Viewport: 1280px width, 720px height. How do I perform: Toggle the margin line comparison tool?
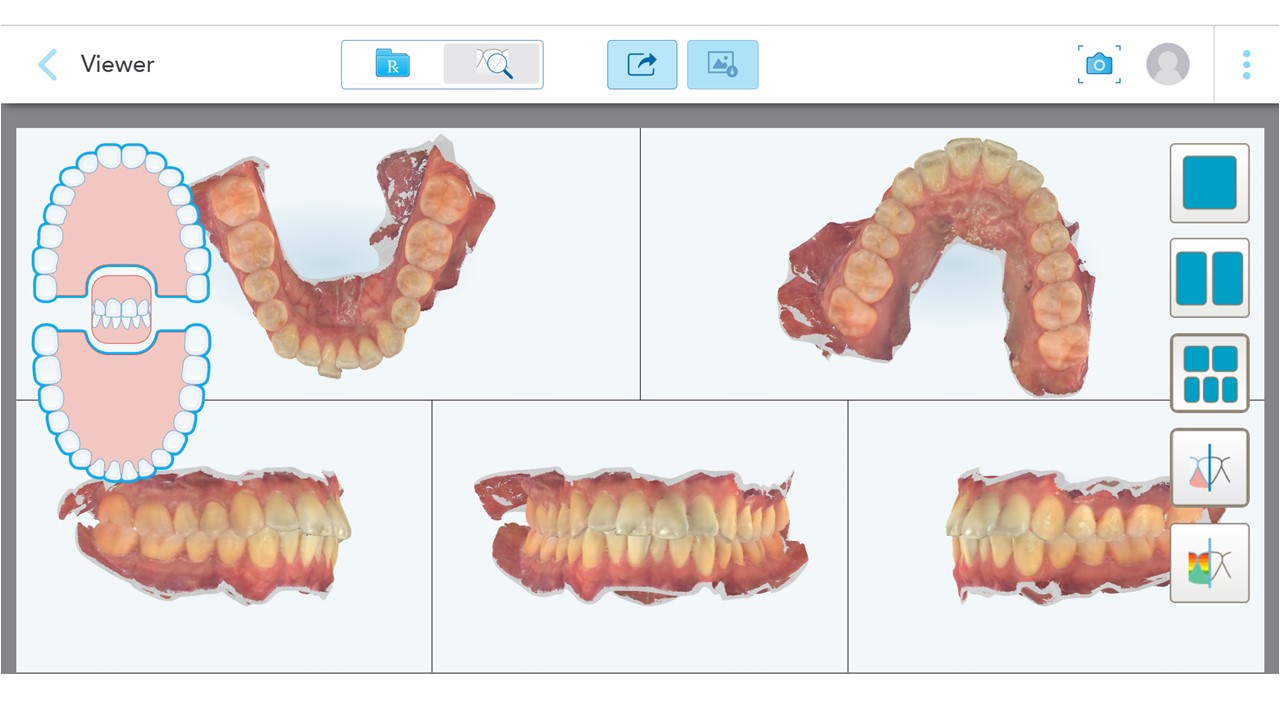pyautogui.click(x=1210, y=468)
